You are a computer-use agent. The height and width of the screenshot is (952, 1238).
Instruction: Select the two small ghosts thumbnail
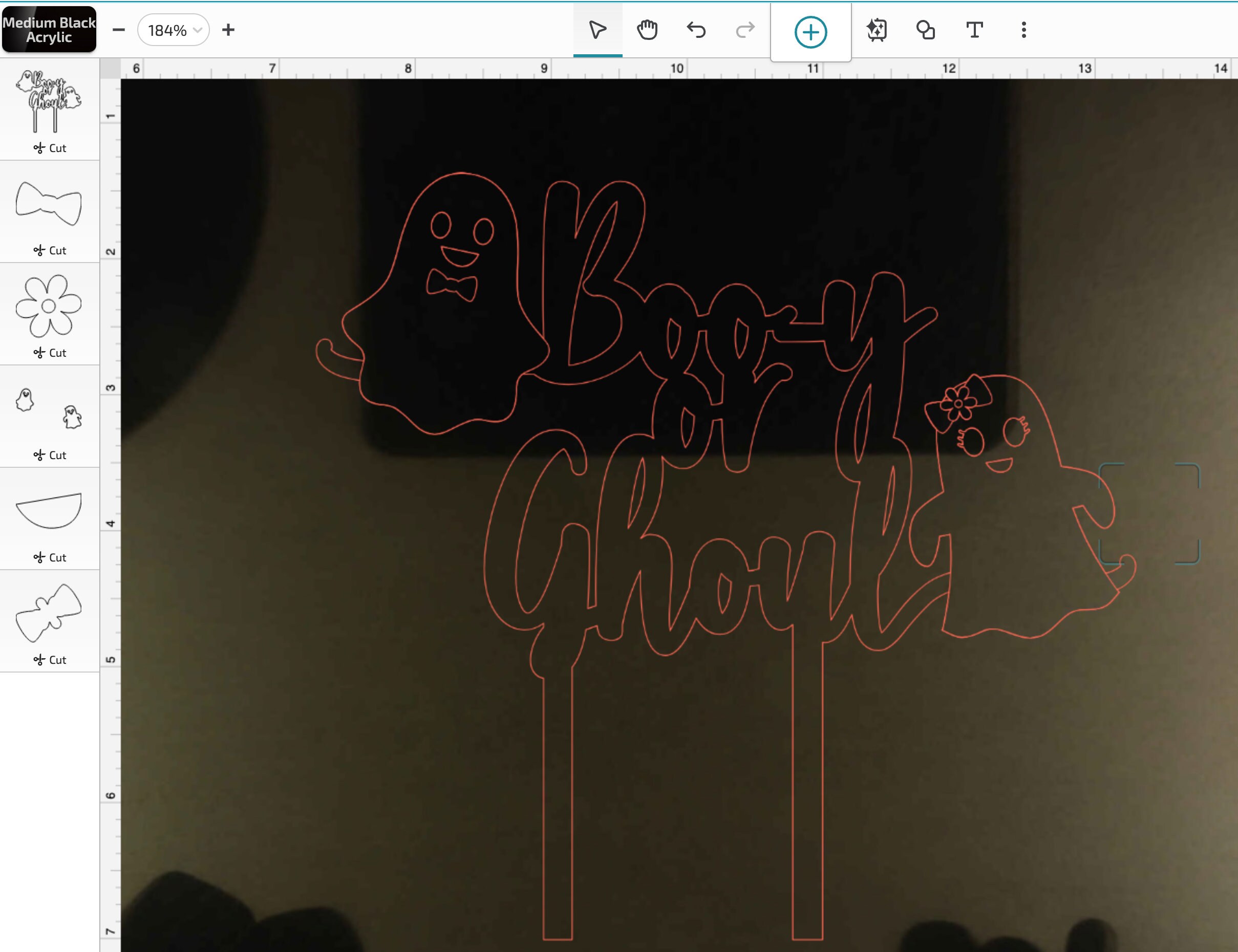point(49,408)
